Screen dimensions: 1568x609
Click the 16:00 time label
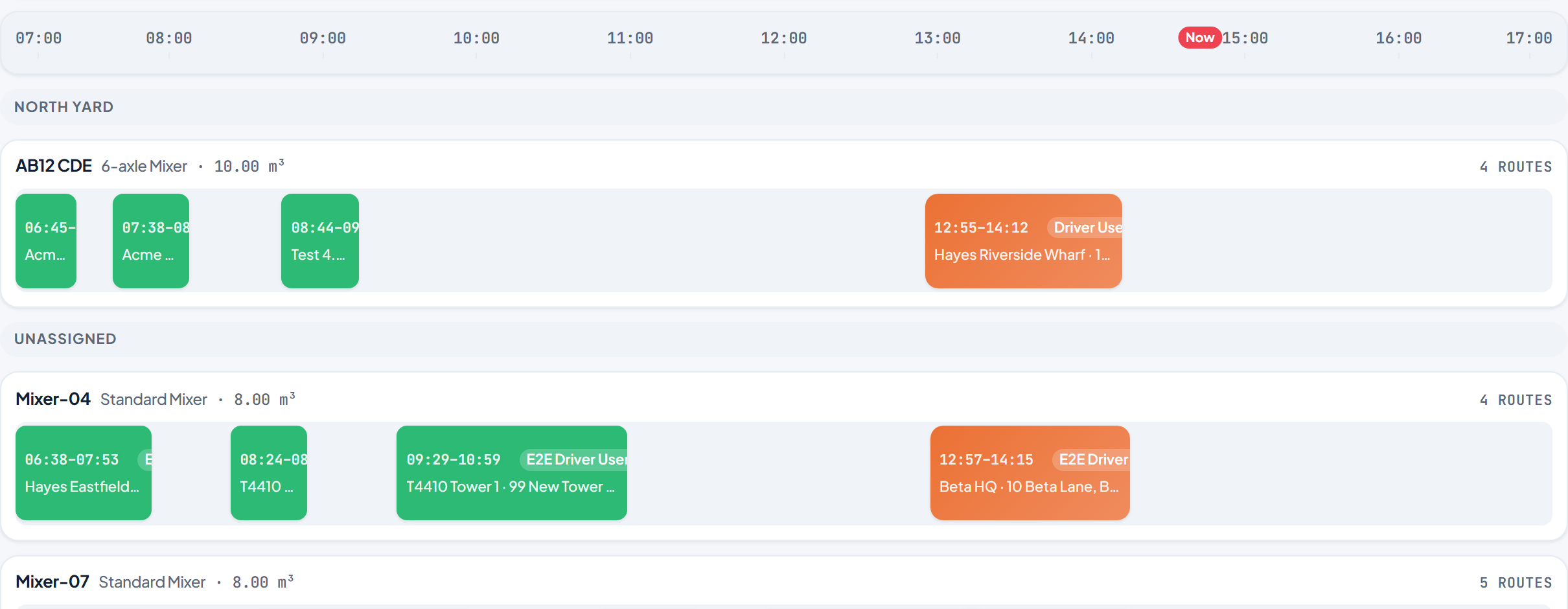pos(1399,38)
